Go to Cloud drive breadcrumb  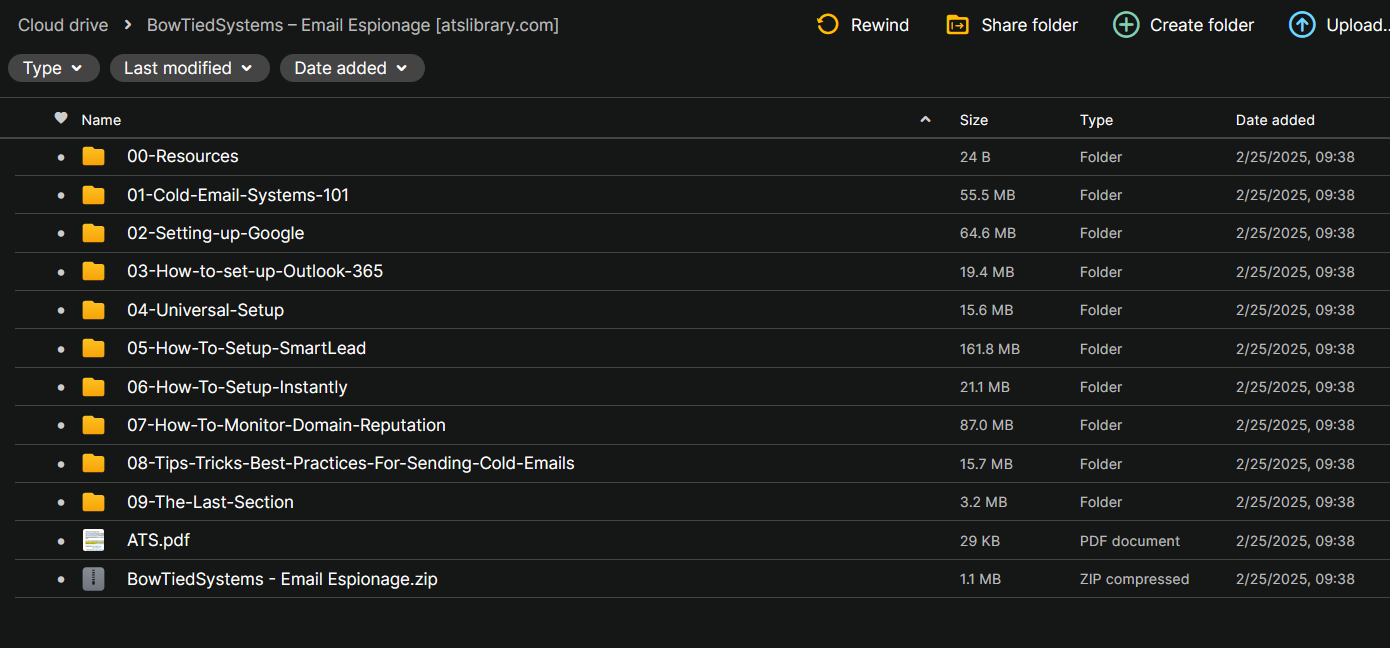[63, 25]
